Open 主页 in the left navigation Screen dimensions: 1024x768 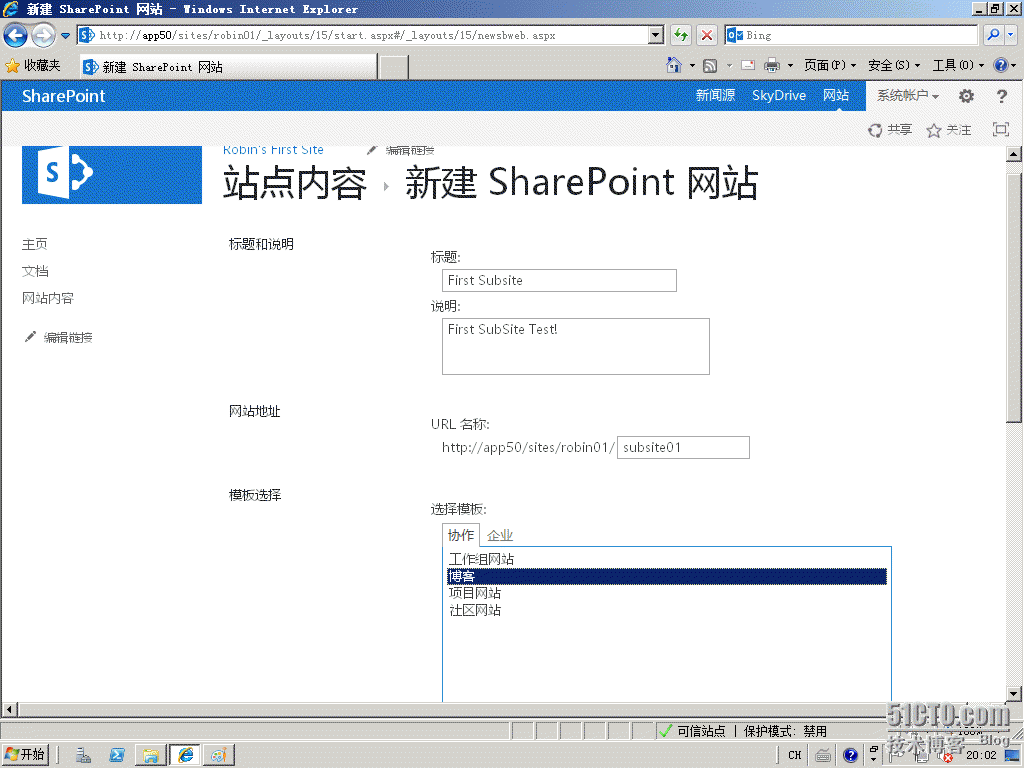[35, 244]
